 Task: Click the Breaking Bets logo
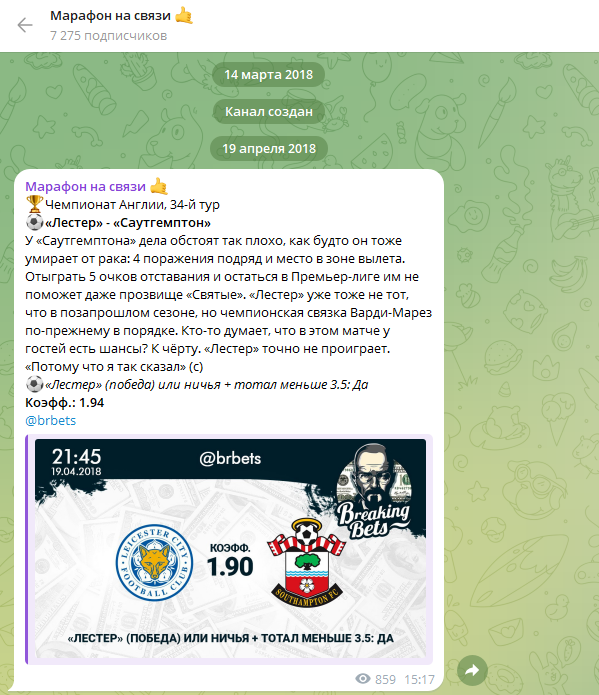tap(374, 492)
